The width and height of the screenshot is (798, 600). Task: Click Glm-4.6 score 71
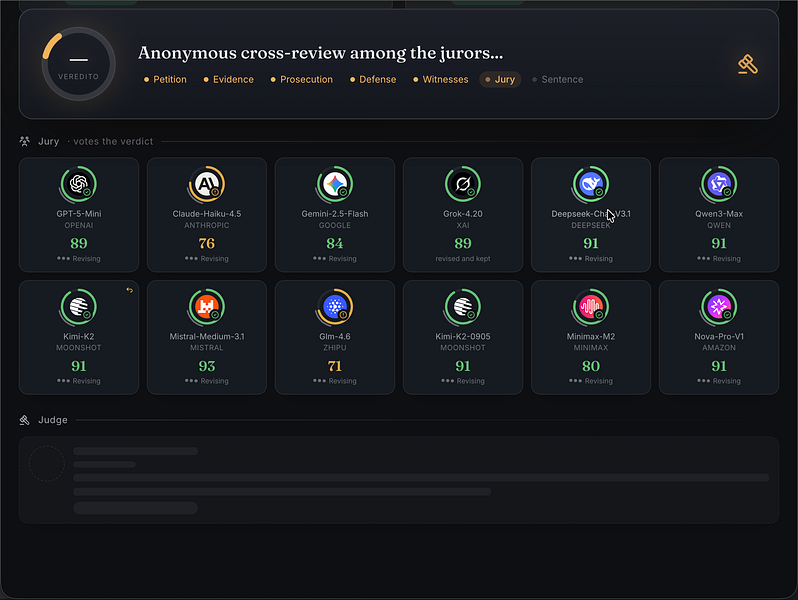(335, 366)
